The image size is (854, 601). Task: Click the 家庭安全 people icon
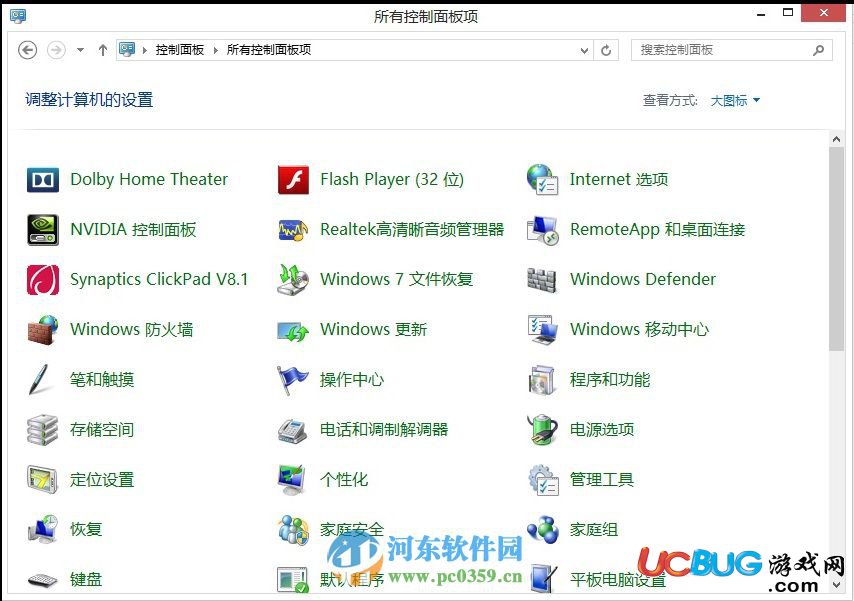pyautogui.click(x=293, y=530)
